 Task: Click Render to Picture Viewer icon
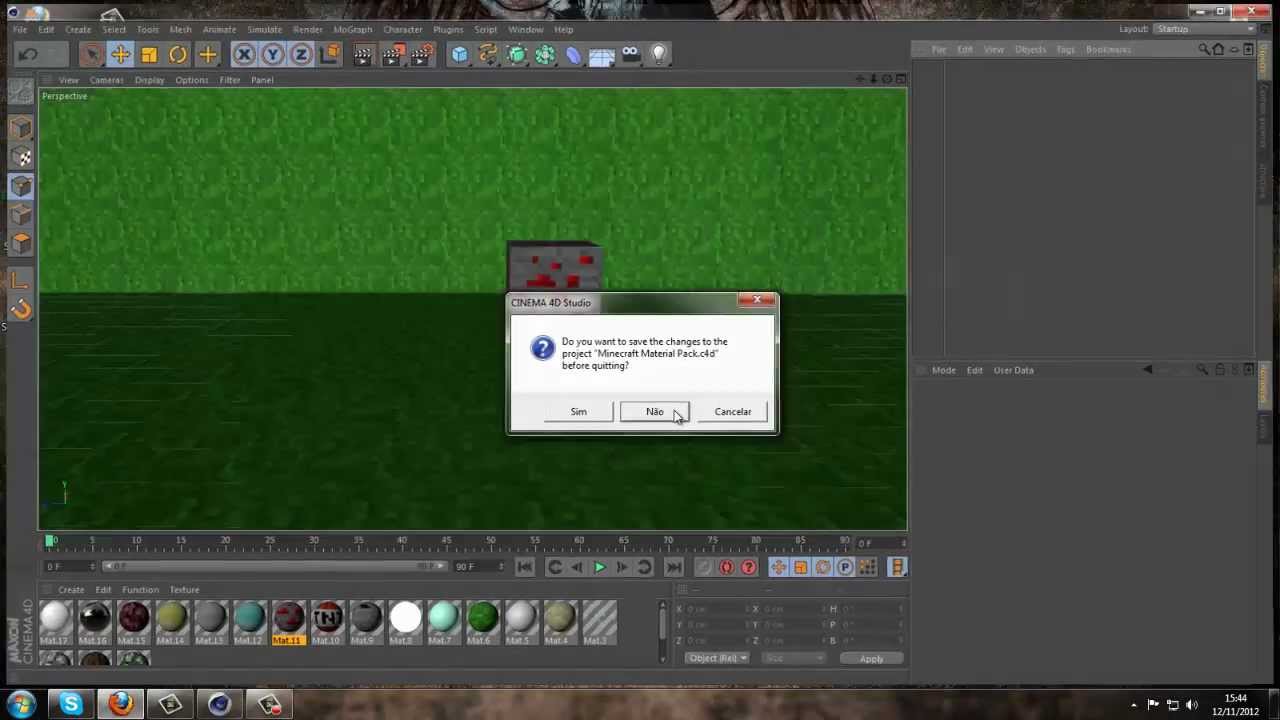coord(393,54)
